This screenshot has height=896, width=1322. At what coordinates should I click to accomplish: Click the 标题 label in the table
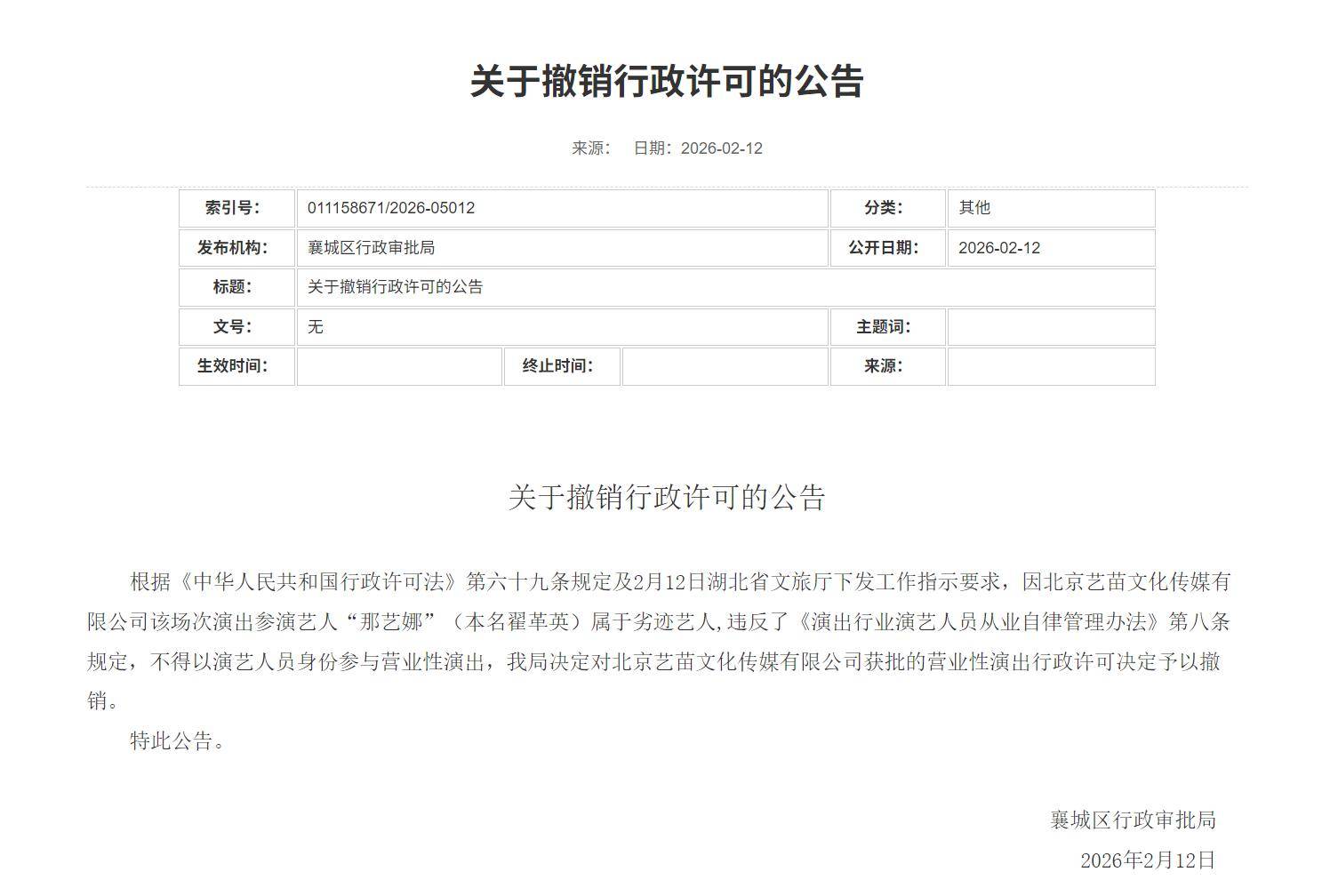click(x=233, y=287)
